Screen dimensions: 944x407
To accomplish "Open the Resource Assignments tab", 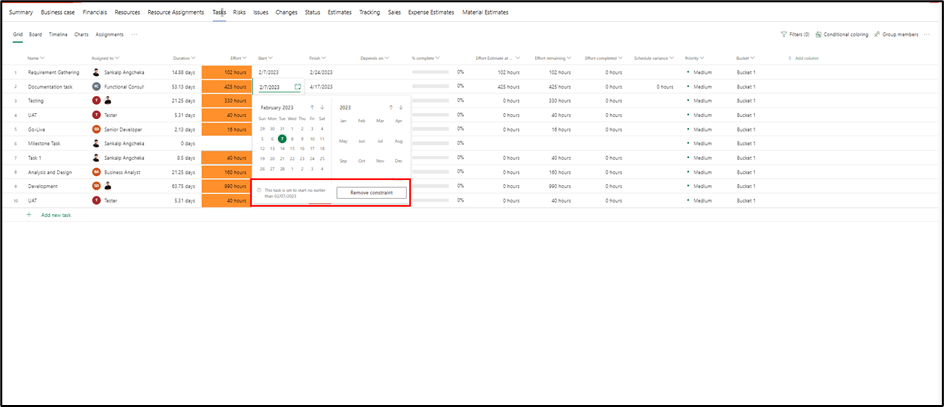I will (x=176, y=13).
